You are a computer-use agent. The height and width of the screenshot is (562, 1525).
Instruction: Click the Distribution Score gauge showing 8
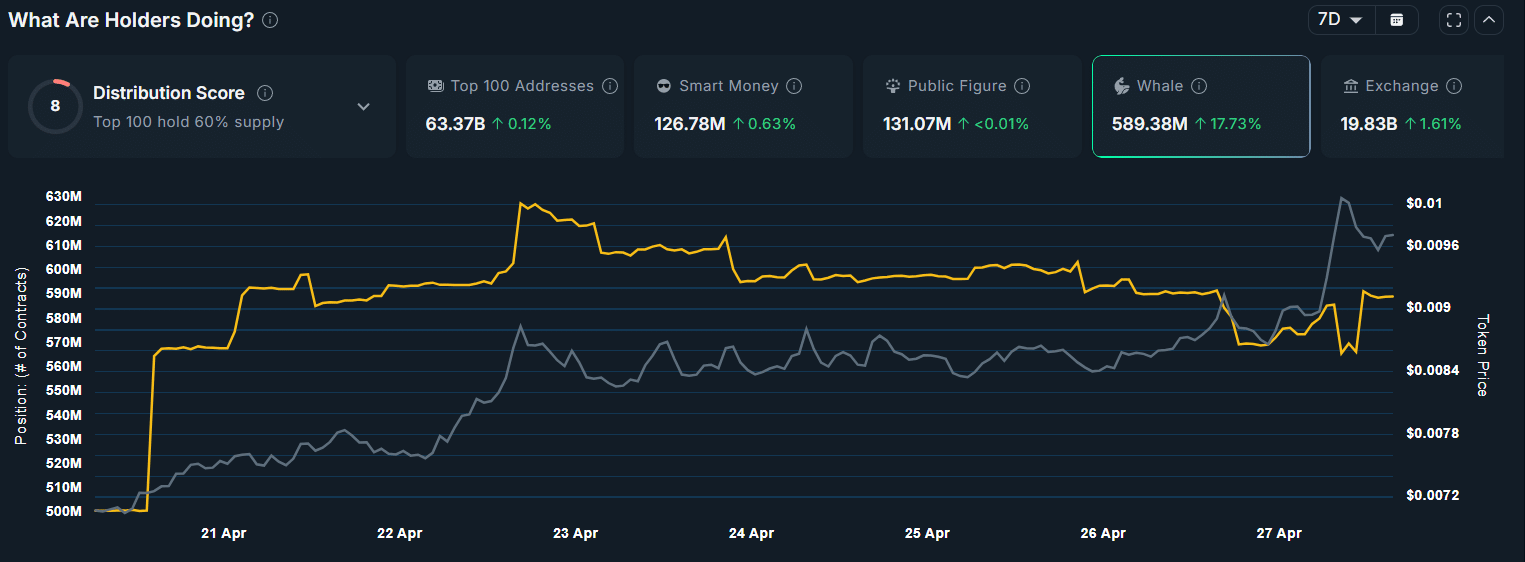click(x=55, y=107)
